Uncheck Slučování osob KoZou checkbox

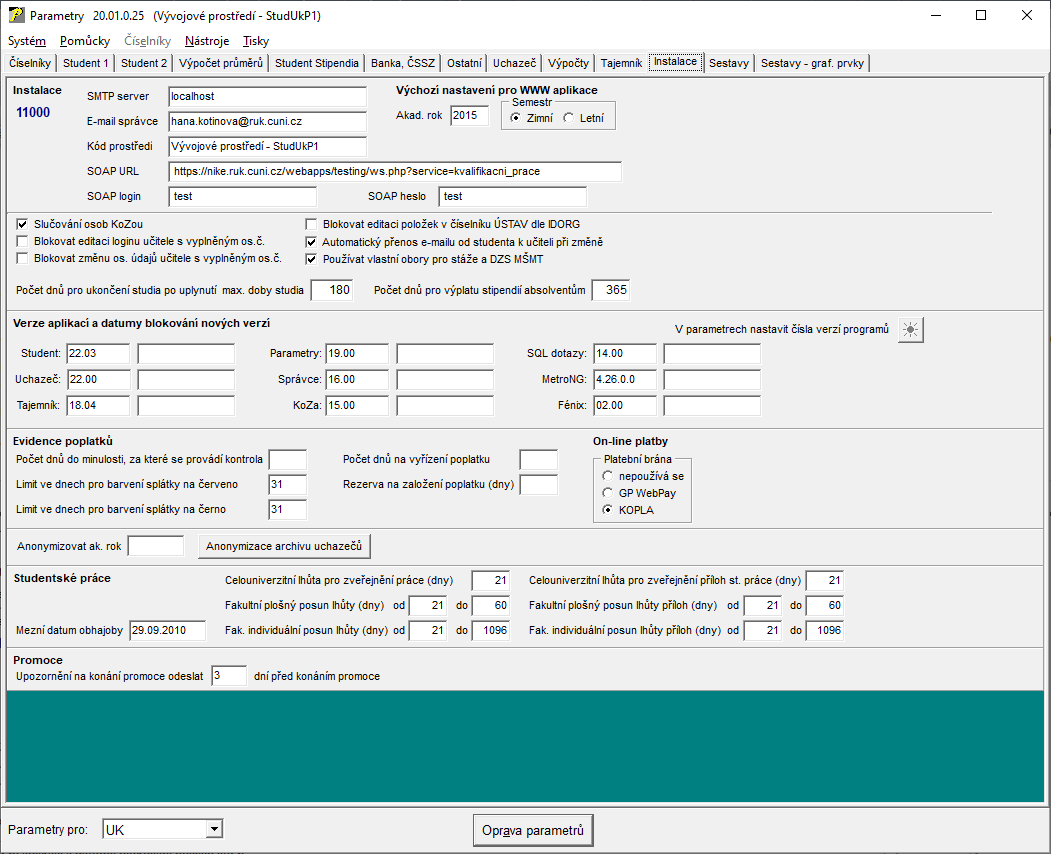(x=24, y=224)
